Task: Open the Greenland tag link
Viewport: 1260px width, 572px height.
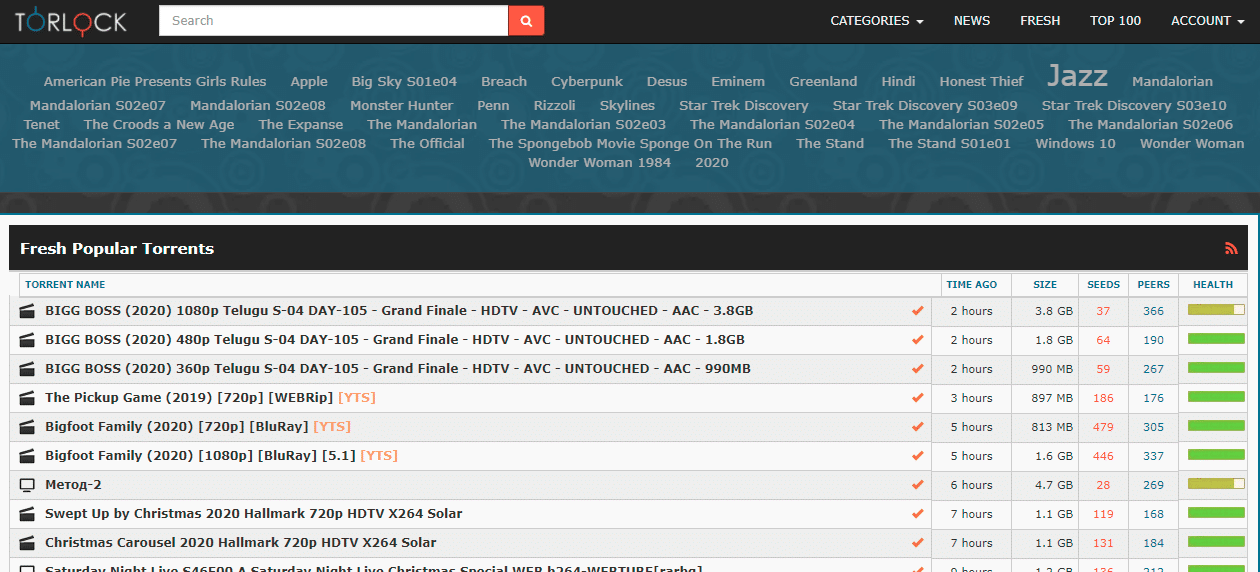Action: click(x=823, y=82)
